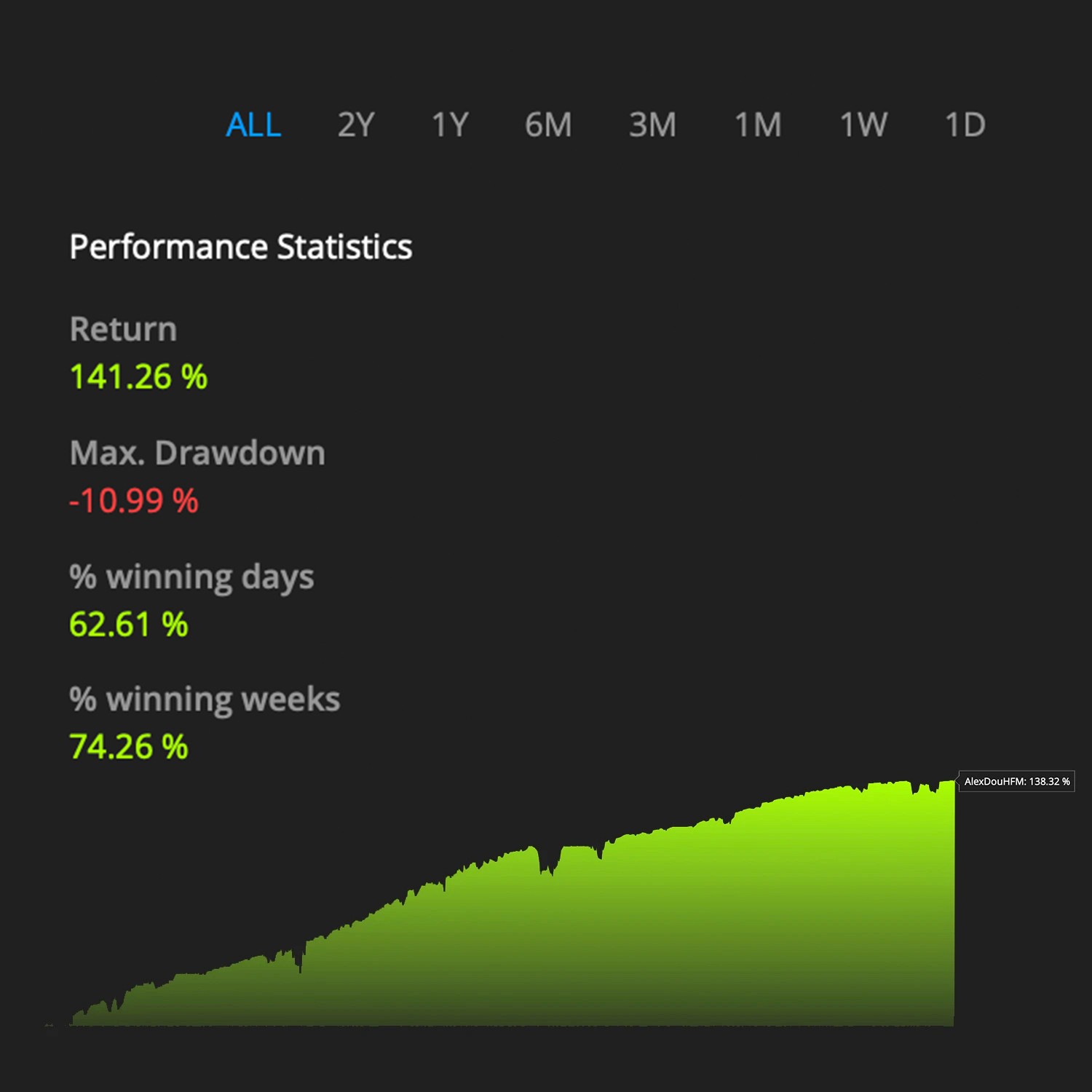The height and width of the screenshot is (1092, 1092).
Task: View 6M performance data
Action: (x=548, y=124)
